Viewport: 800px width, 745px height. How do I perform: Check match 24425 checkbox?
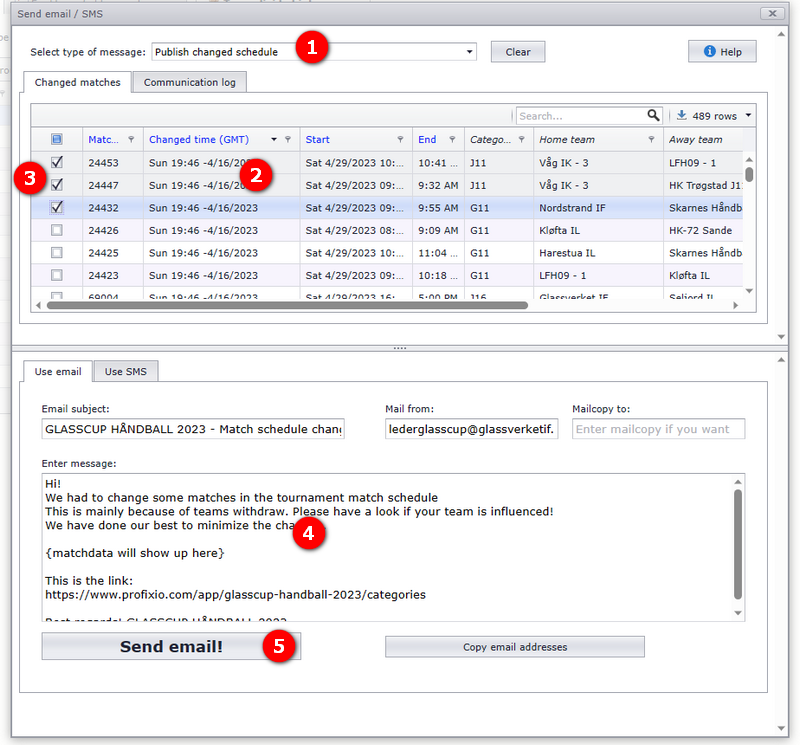point(57,253)
